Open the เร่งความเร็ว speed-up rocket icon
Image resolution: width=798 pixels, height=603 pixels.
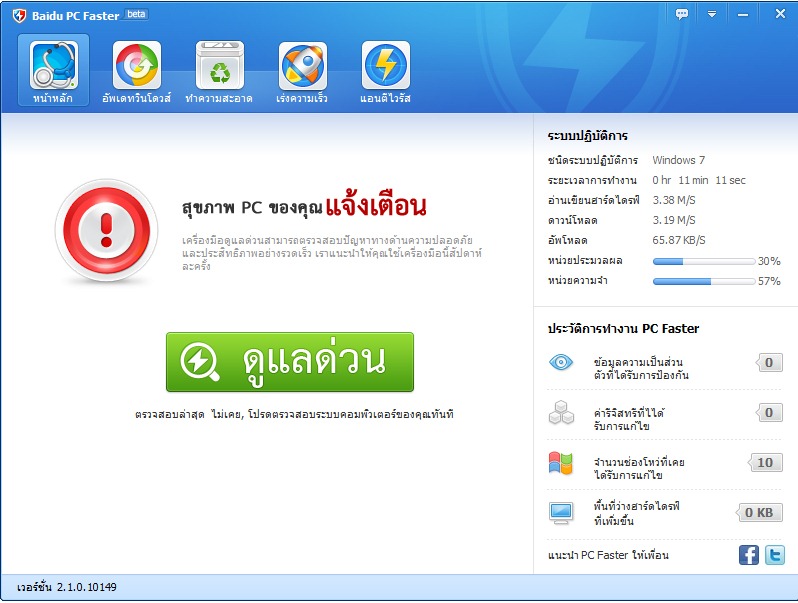(302, 66)
